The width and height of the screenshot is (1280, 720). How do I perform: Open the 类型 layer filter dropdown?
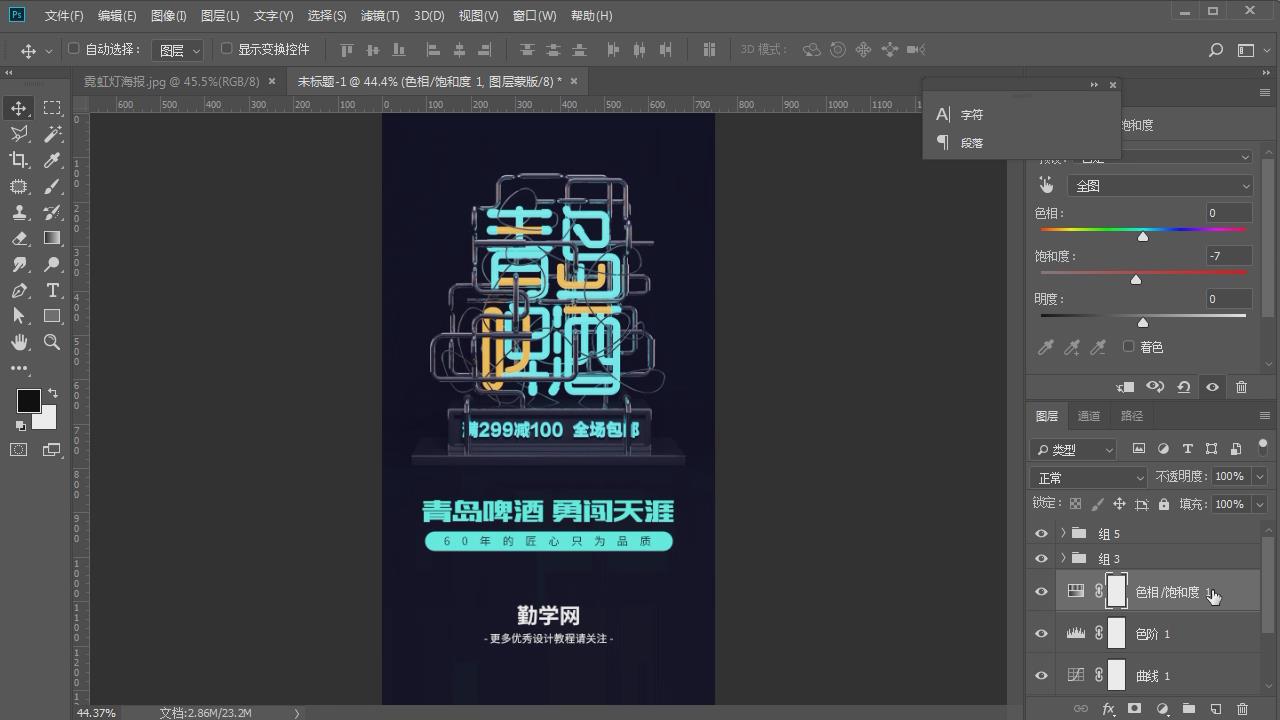(x=1073, y=450)
